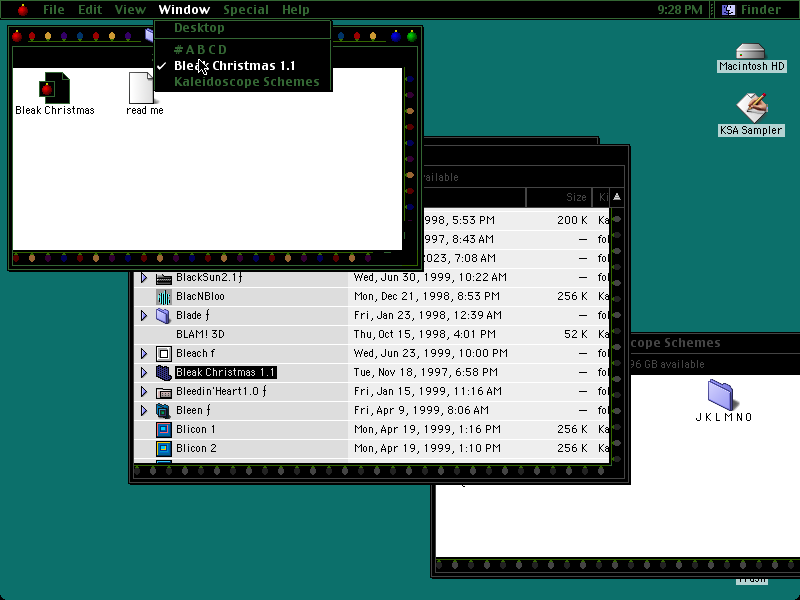Viewport: 800px width, 600px height.
Task: Click the date Fri, Jan 23, 1998, 12:39 AM
Action: [428, 315]
